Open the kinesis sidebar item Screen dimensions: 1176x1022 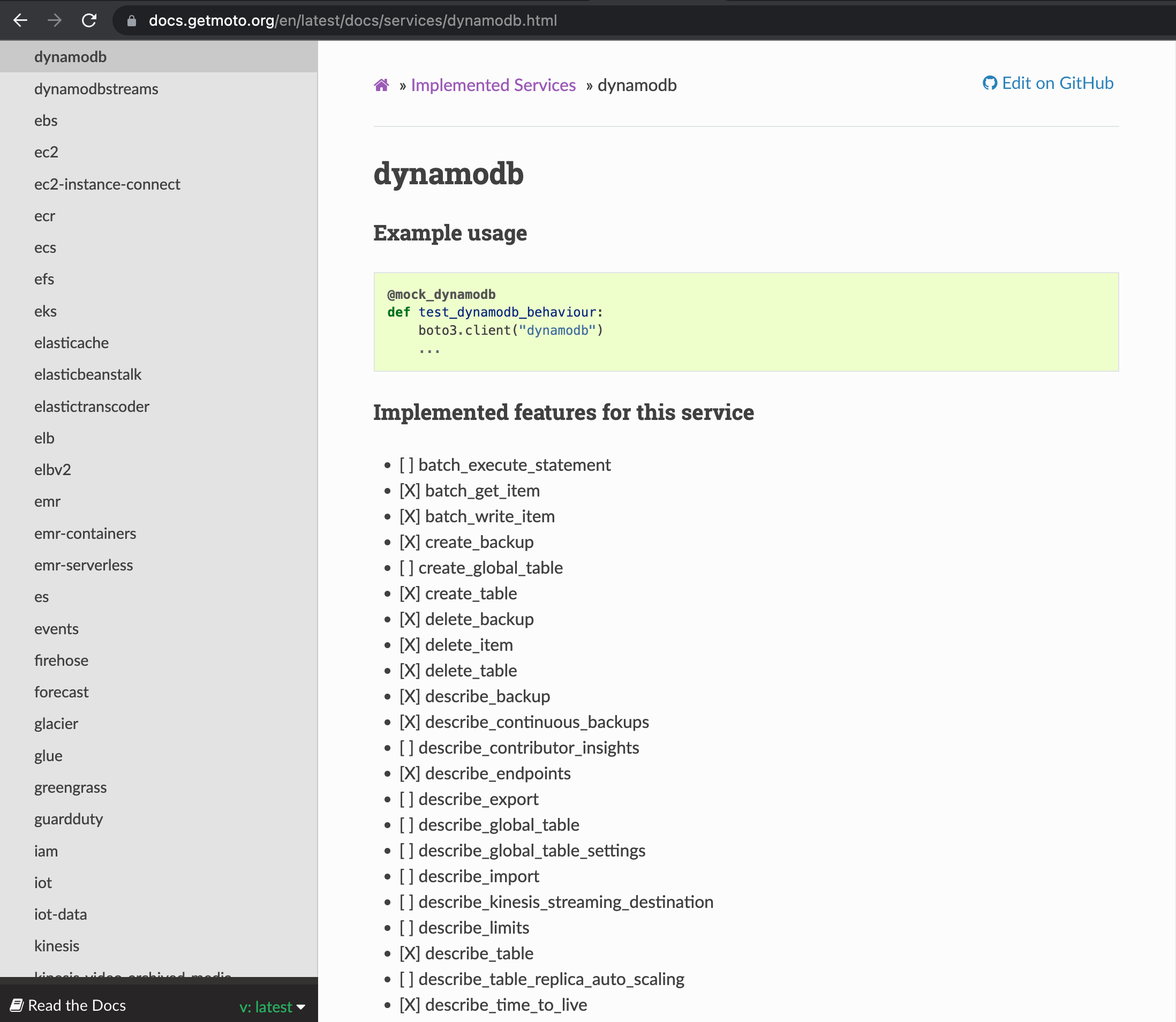point(56,945)
